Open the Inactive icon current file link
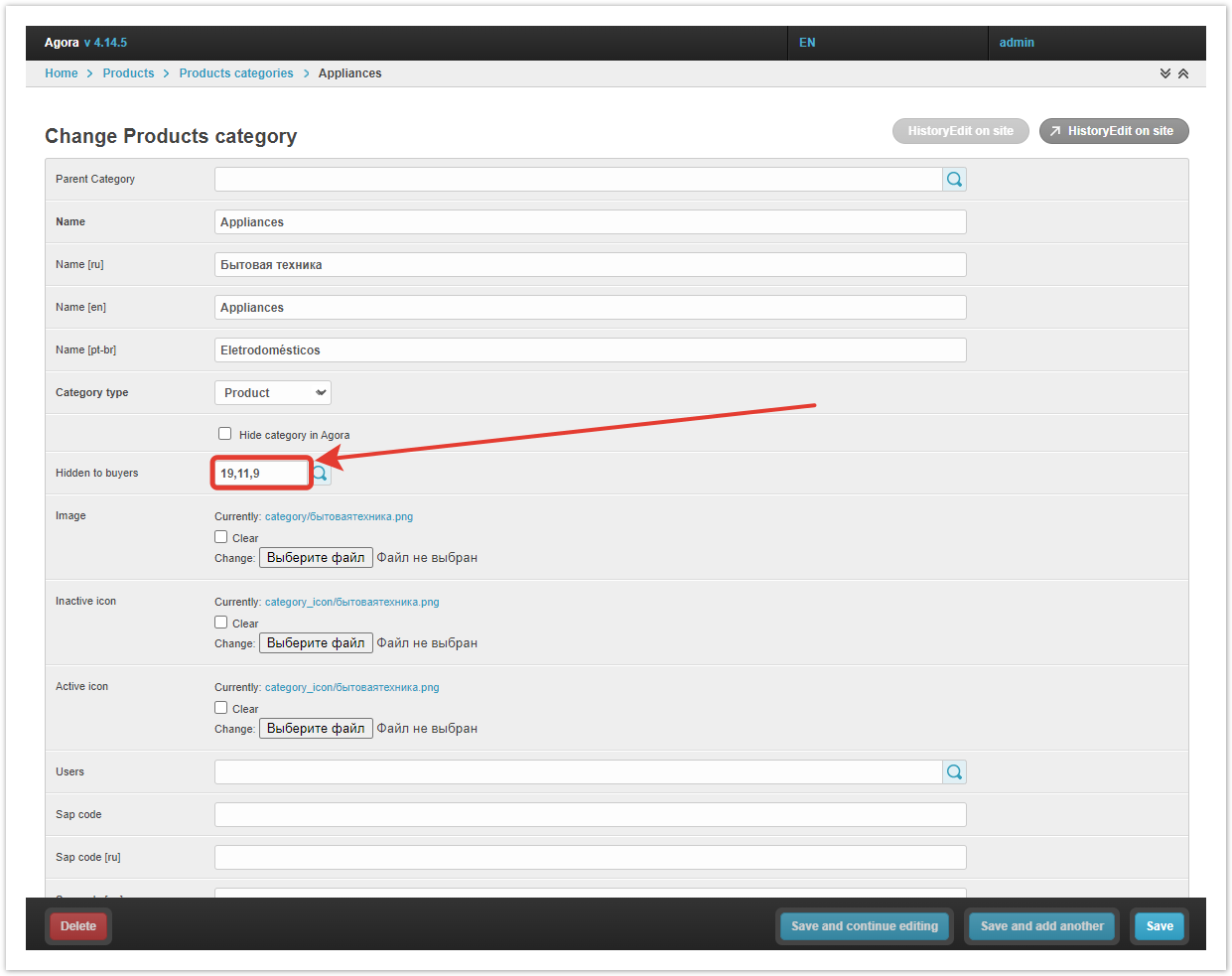The height and width of the screenshot is (976, 1232). point(351,602)
